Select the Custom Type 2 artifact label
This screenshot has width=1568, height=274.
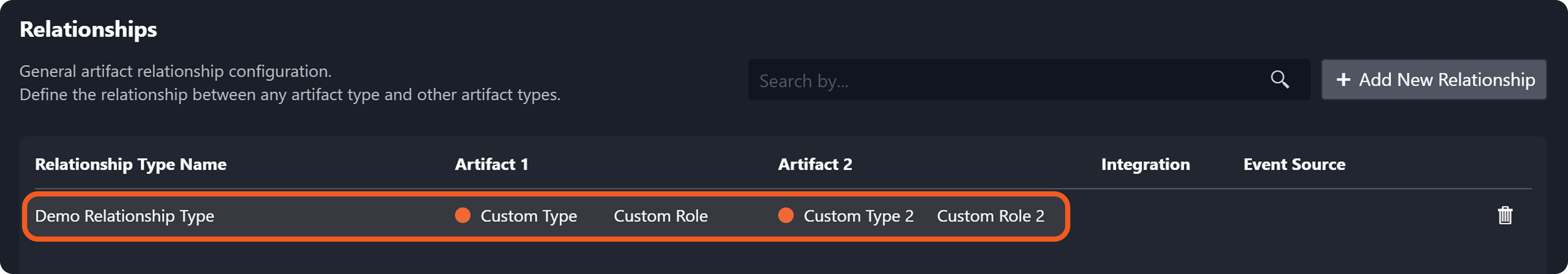[x=858, y=216]
